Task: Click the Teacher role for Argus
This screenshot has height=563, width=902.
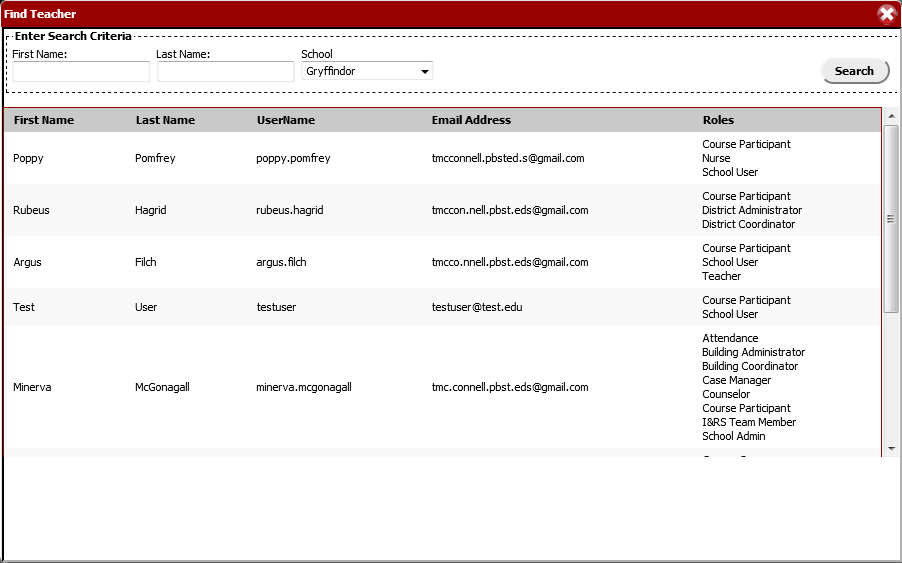Action: [x=721, y=276]
